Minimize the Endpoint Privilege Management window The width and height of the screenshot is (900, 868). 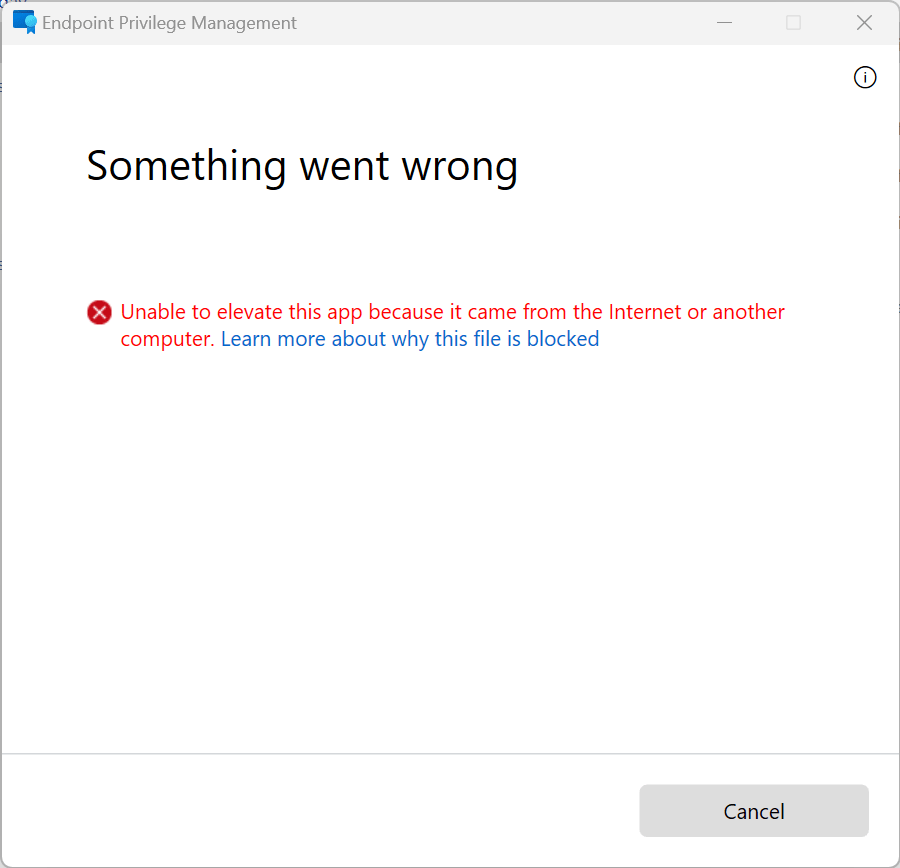(724, 22)
